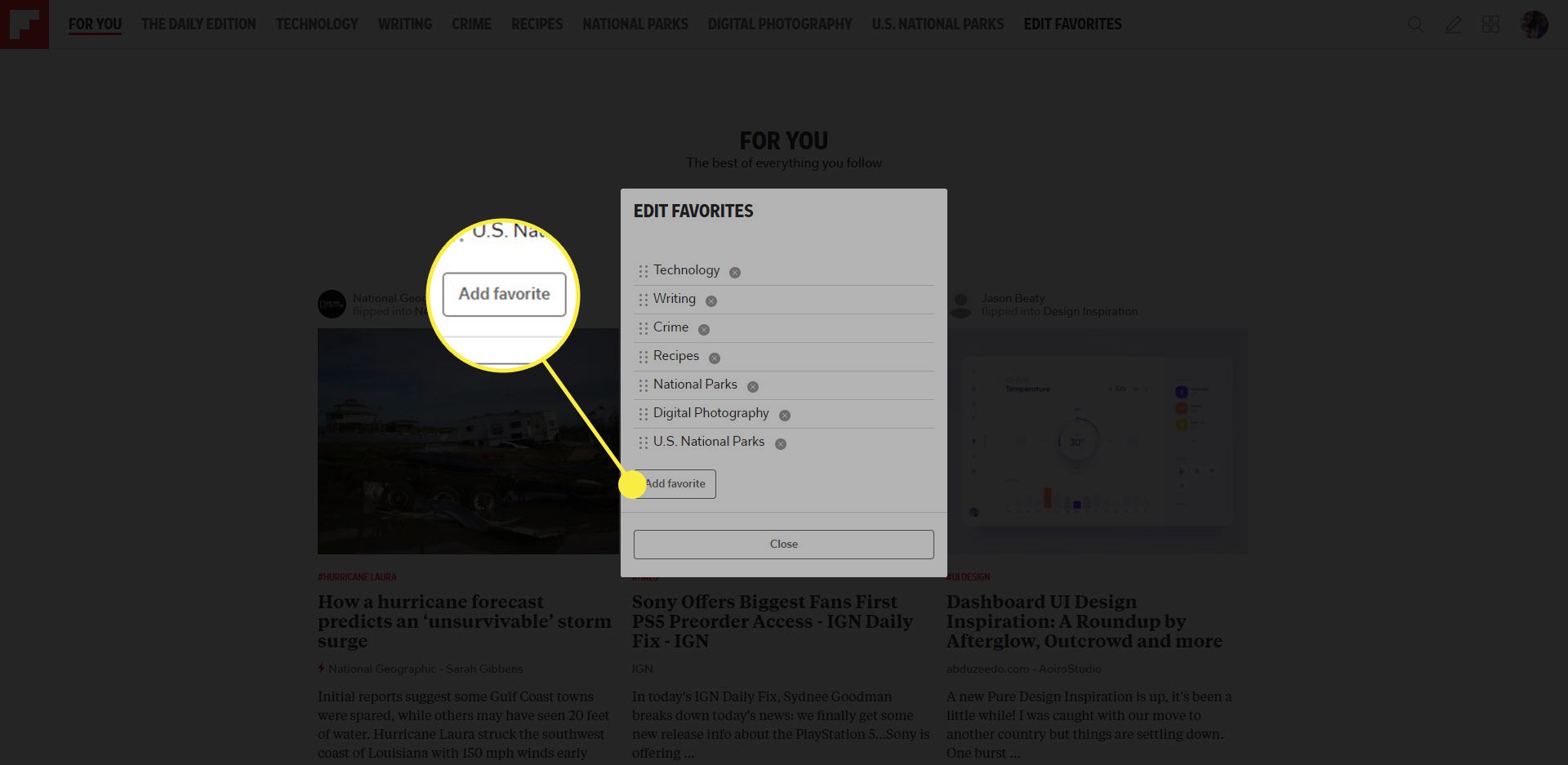Open the National Parks nav tab
The width and height of the screenshot is (1568, 765).
(x=635, y=24)
